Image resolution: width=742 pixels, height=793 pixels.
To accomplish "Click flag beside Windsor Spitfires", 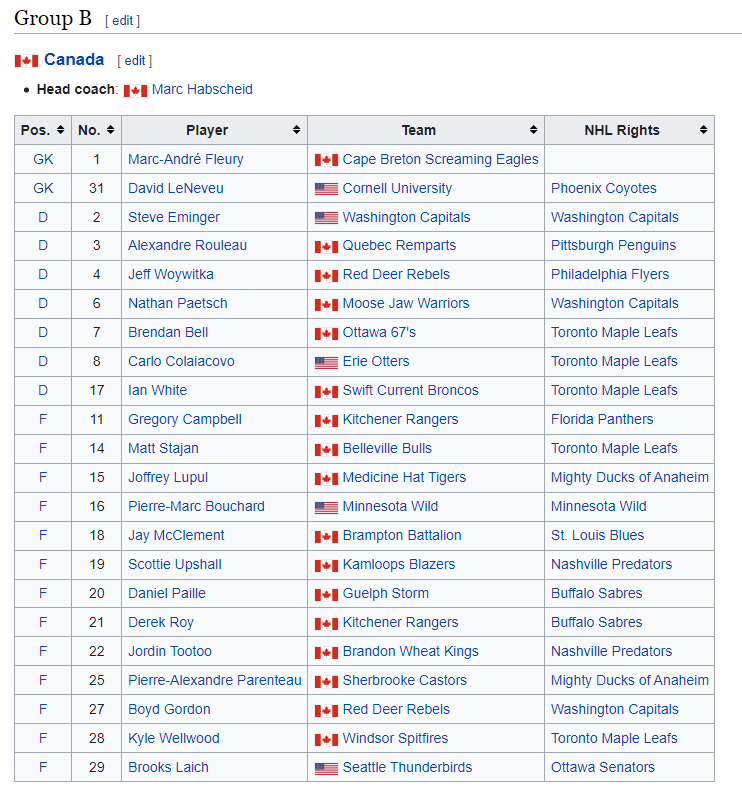I will 326,740.
